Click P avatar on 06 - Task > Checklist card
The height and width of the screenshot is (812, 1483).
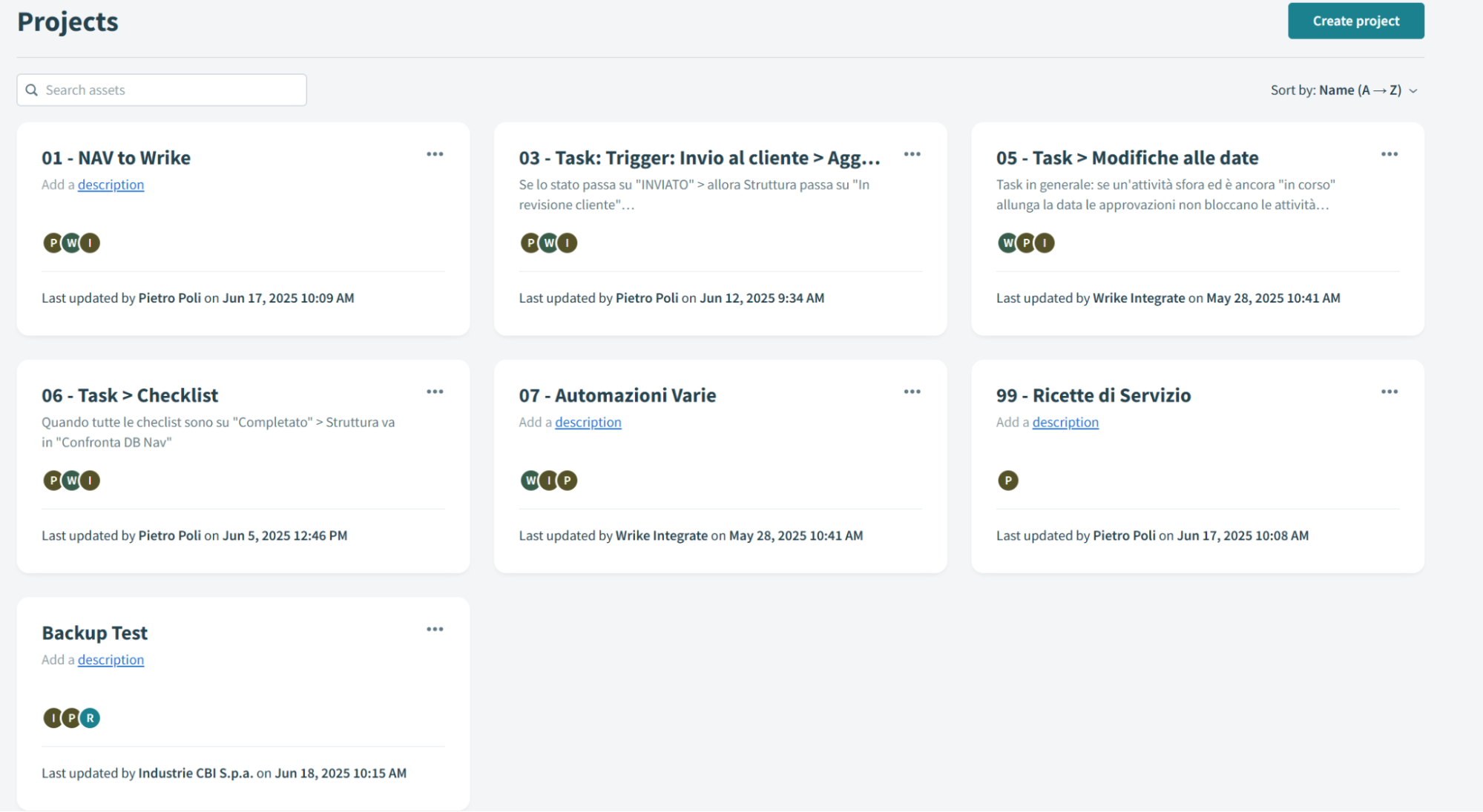(x=53, y=480)
